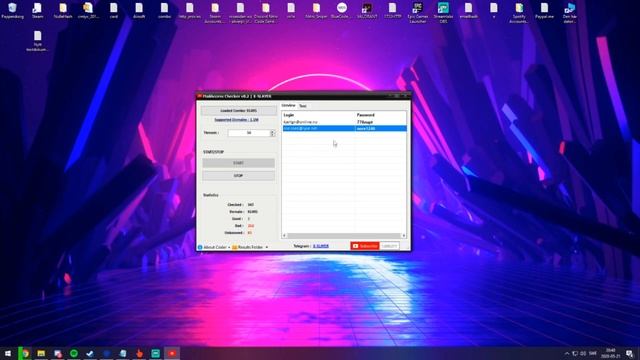Click the Login column header
640x360 pixels.
(x=318, y=115)
